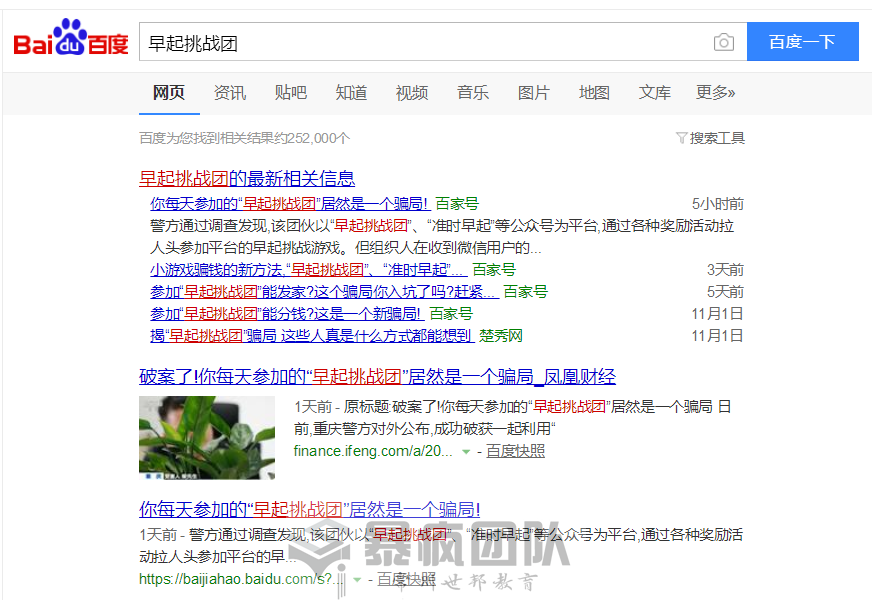
Task: Open 破案了 凤凰财经 result title
Action: tap(378, 377)
